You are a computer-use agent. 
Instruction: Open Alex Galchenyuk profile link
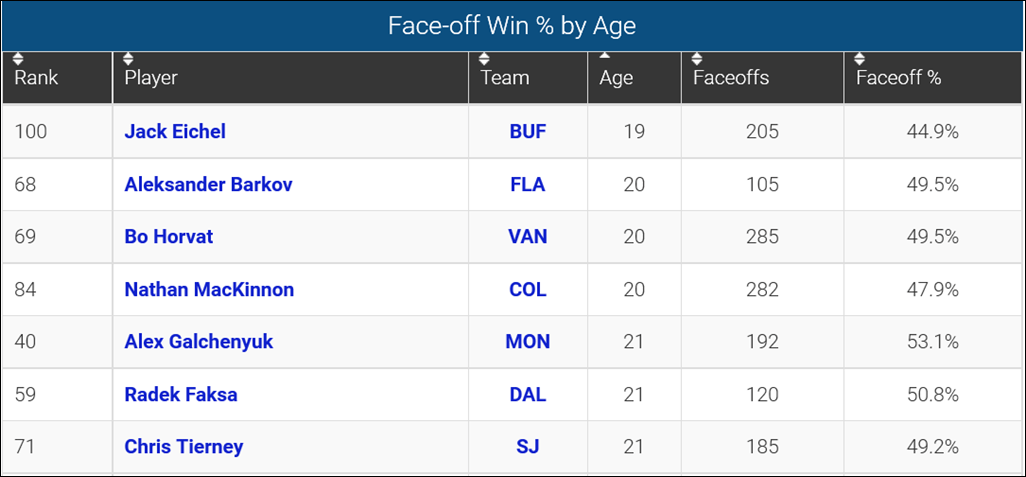click(198, 342)
